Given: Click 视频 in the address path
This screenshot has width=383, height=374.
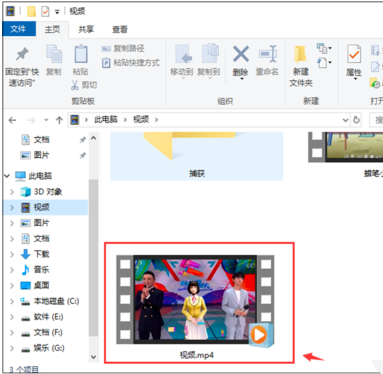Looking at the screenshot, I should tap(141, 120).
